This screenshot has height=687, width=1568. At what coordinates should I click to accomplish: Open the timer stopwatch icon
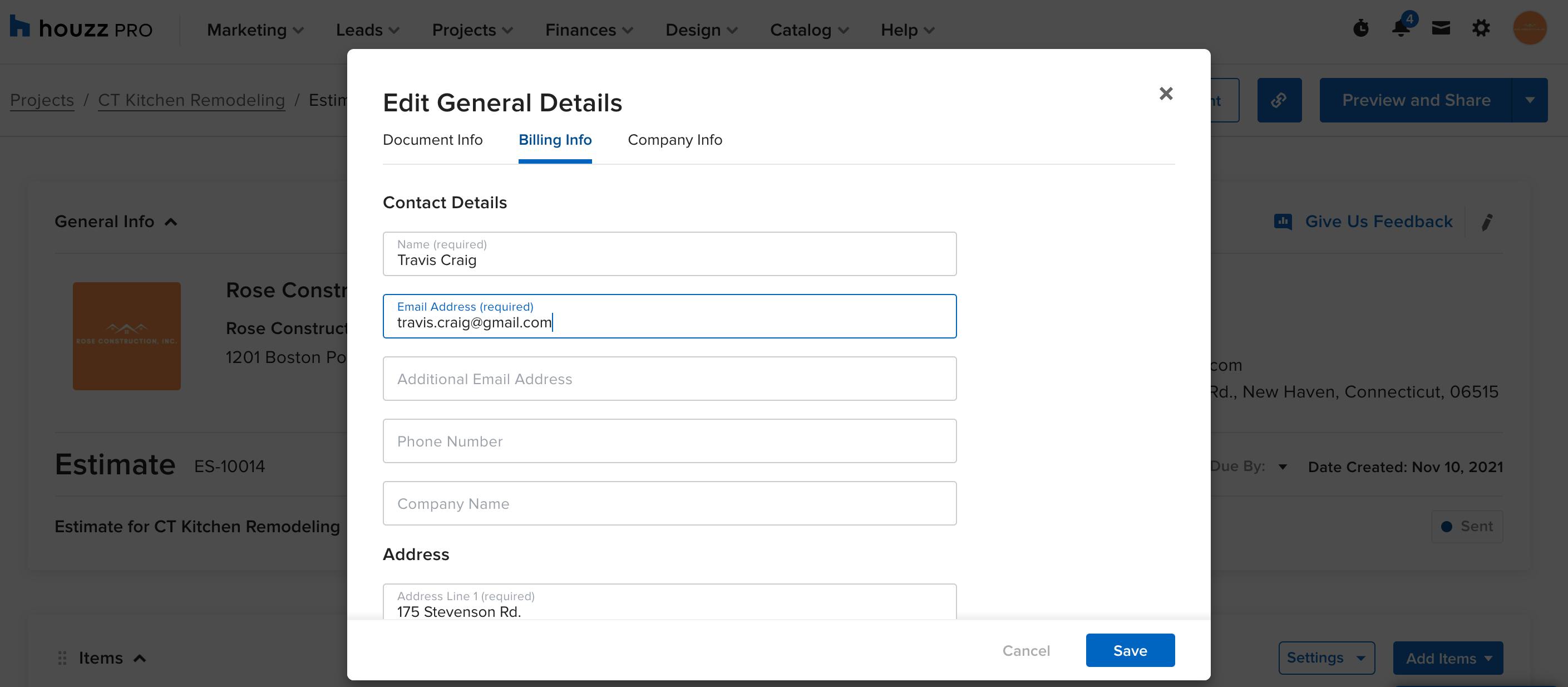click(1361, 28)
